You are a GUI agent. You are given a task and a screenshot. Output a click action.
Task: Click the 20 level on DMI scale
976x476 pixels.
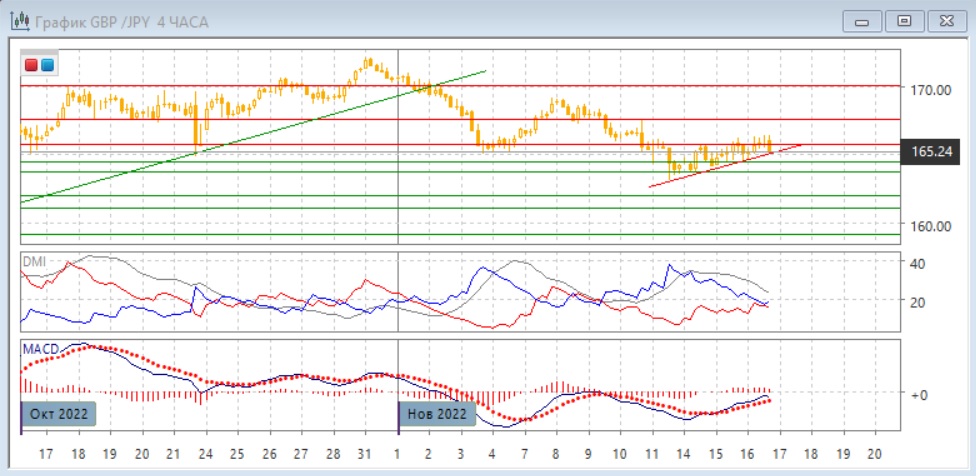[x=916, y=301]
